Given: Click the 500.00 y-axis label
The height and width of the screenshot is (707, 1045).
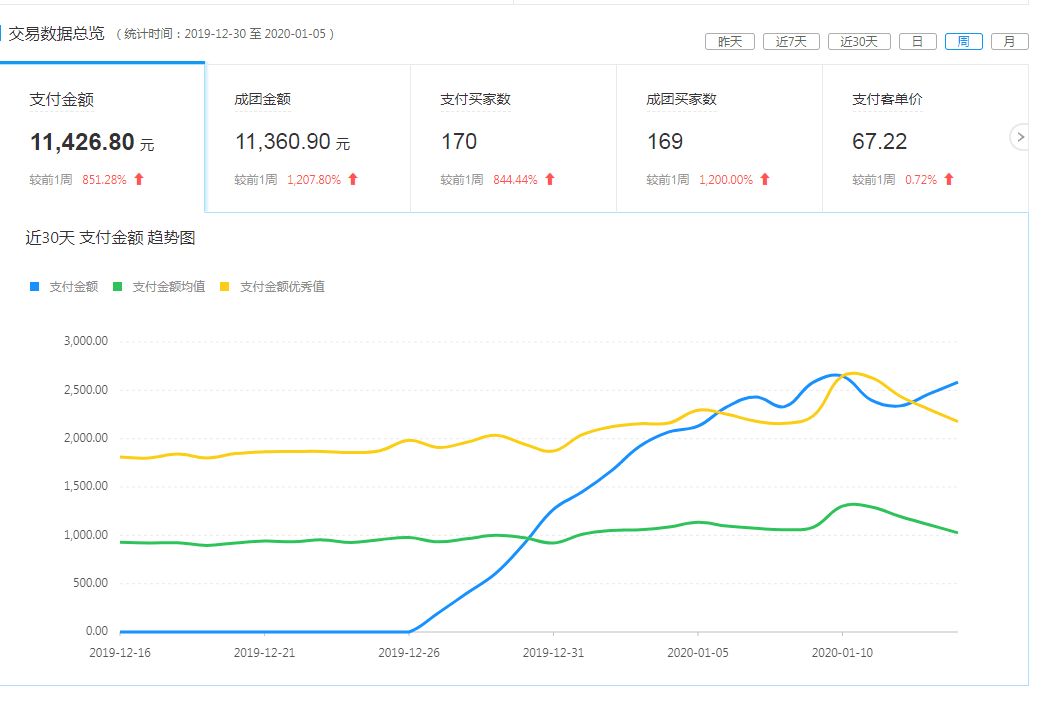Looking at the screenshot, I should [x=91, y=582].
